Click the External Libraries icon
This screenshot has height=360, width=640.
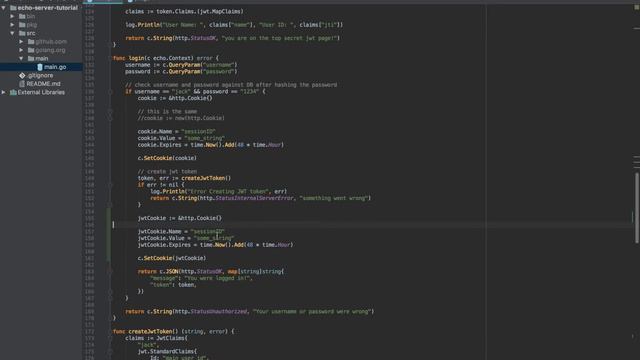(x=13, y=92)
